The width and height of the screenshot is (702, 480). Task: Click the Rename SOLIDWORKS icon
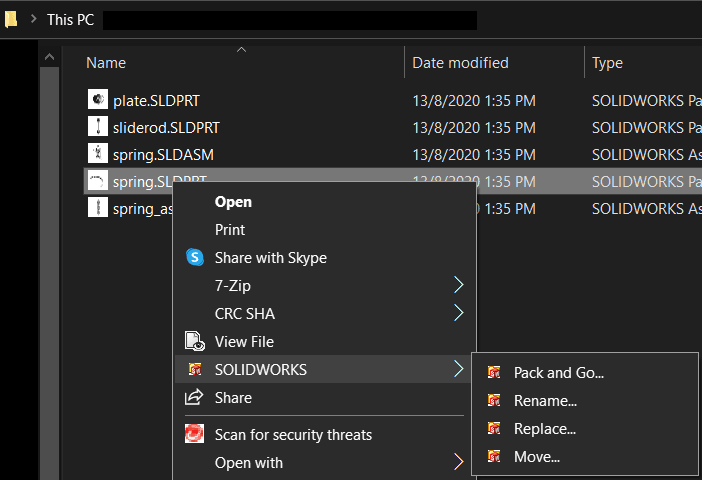tap(494, 400)
